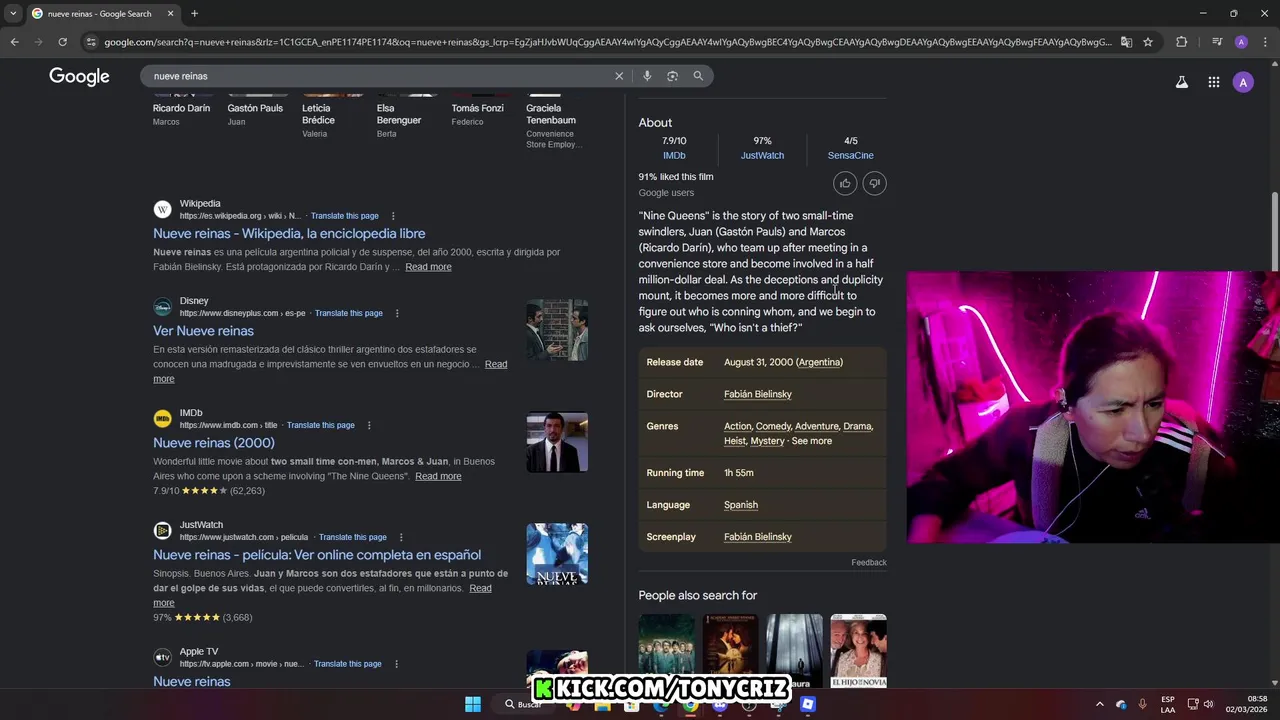Open tab search dropdown arrow

(13, 13)
